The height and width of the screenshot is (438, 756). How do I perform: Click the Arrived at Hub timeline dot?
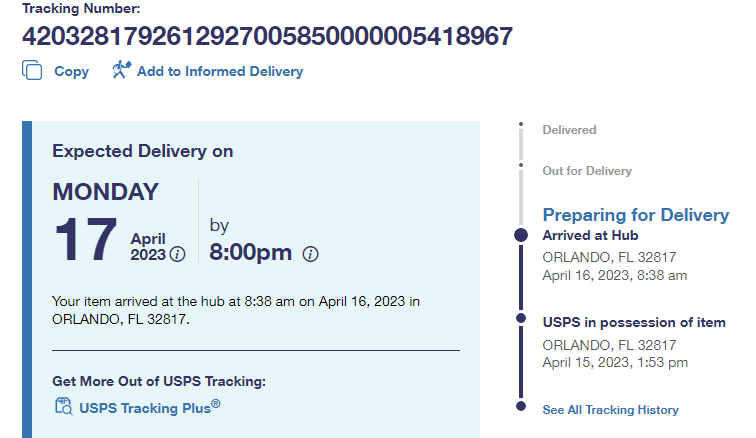point(520,235)
